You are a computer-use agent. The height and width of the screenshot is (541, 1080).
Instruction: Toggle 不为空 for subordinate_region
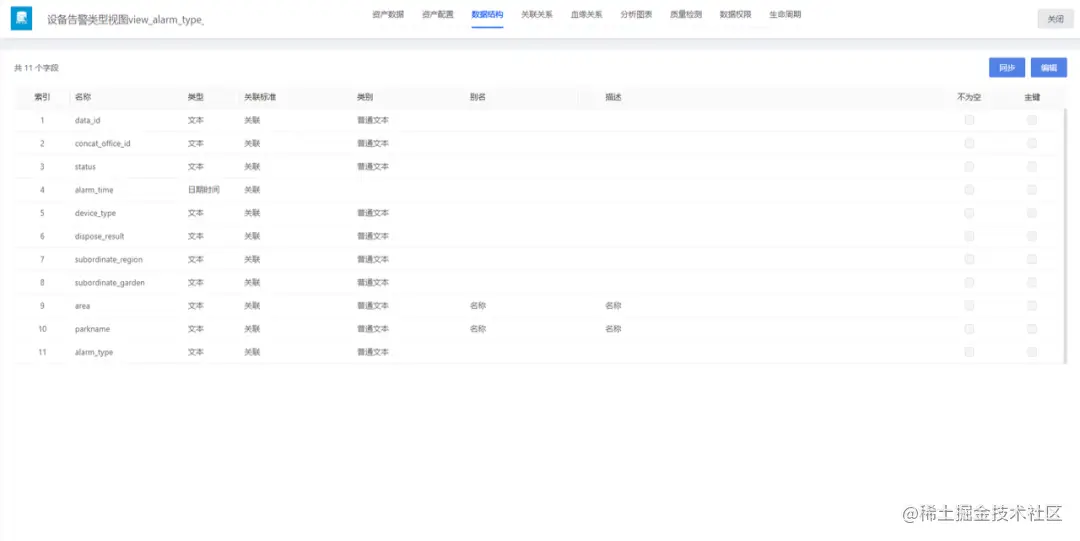[969, 259]
